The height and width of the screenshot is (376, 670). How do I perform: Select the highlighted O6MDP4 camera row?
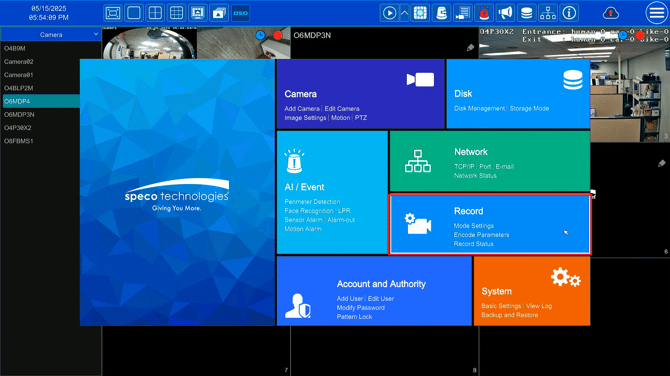40,101
